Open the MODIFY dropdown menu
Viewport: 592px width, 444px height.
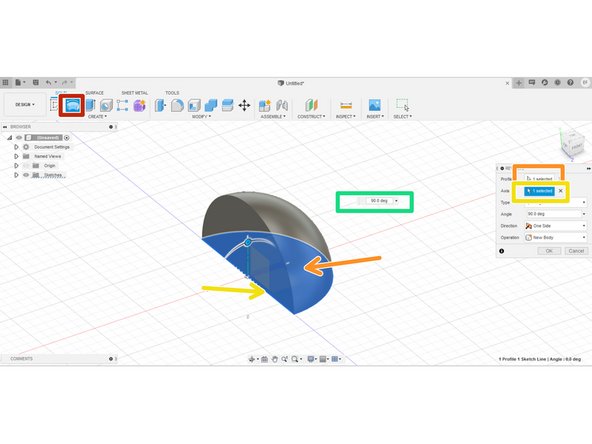(201, 117)
